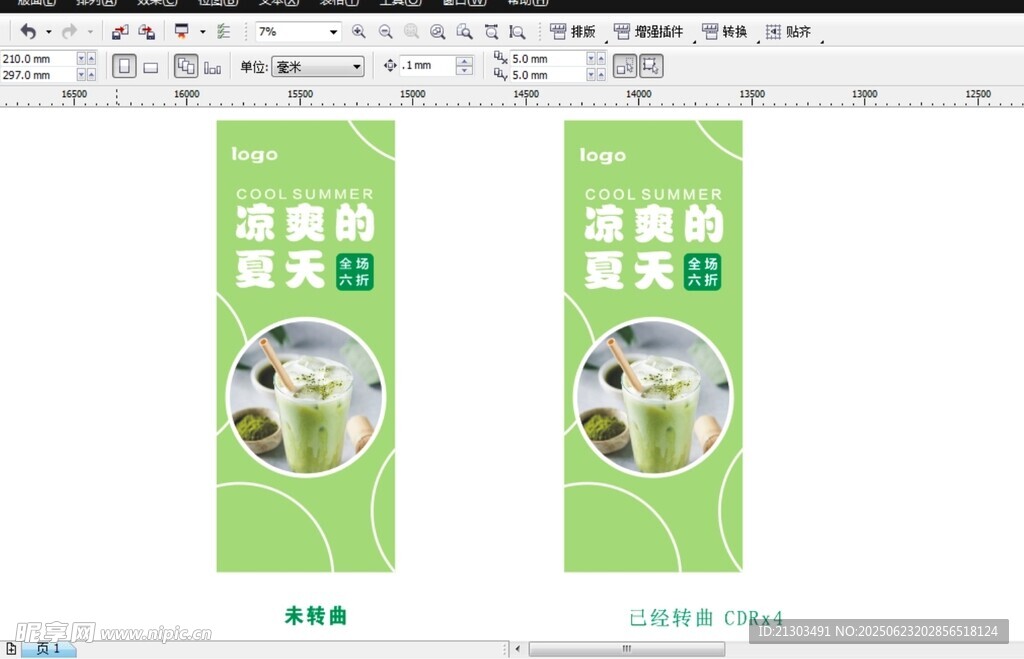Click the Zoom Out magnifier

click(x=385, y=31)
